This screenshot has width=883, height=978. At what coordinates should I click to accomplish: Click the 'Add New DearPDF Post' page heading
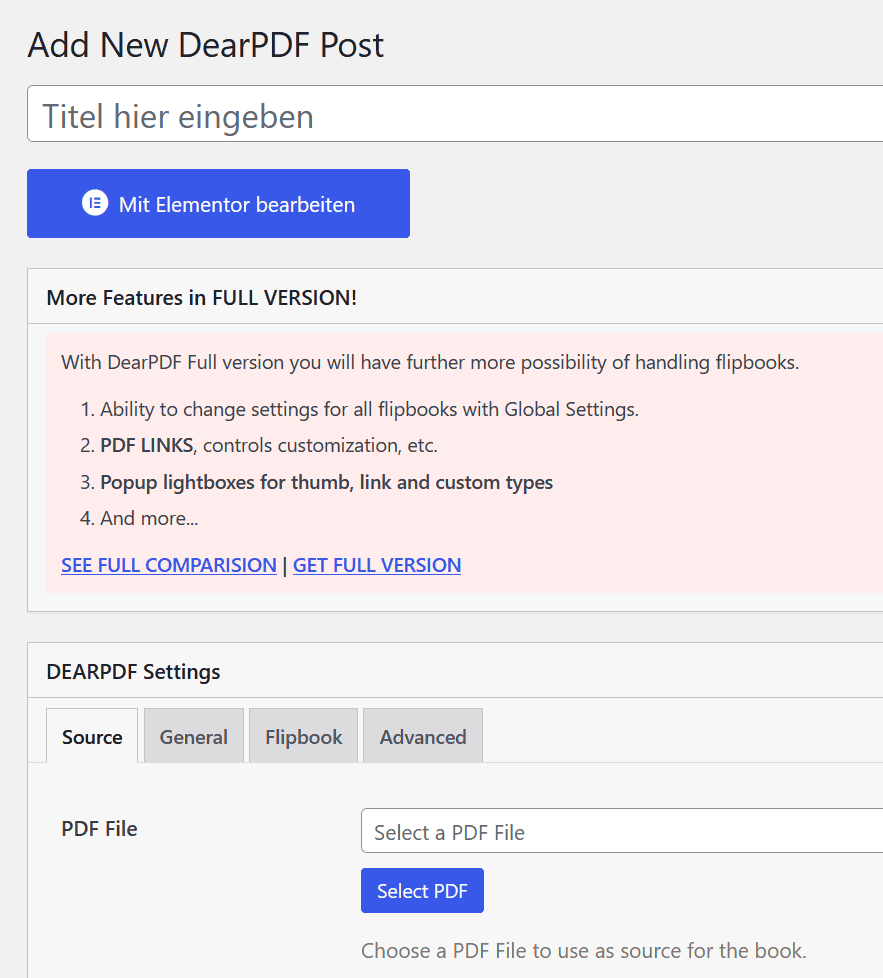[x=206, y=45]
